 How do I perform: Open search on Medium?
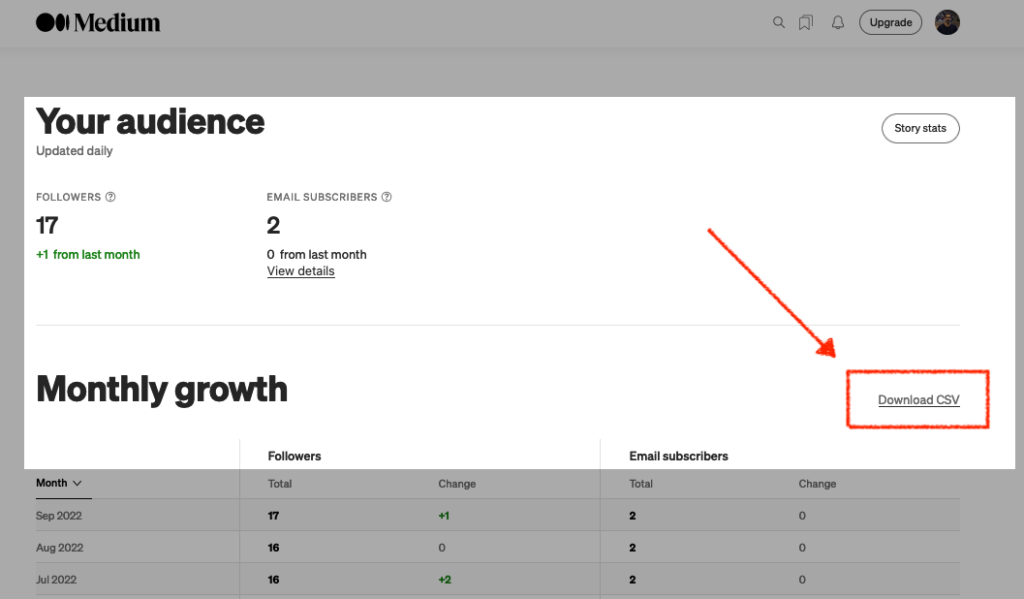(779, 22)
